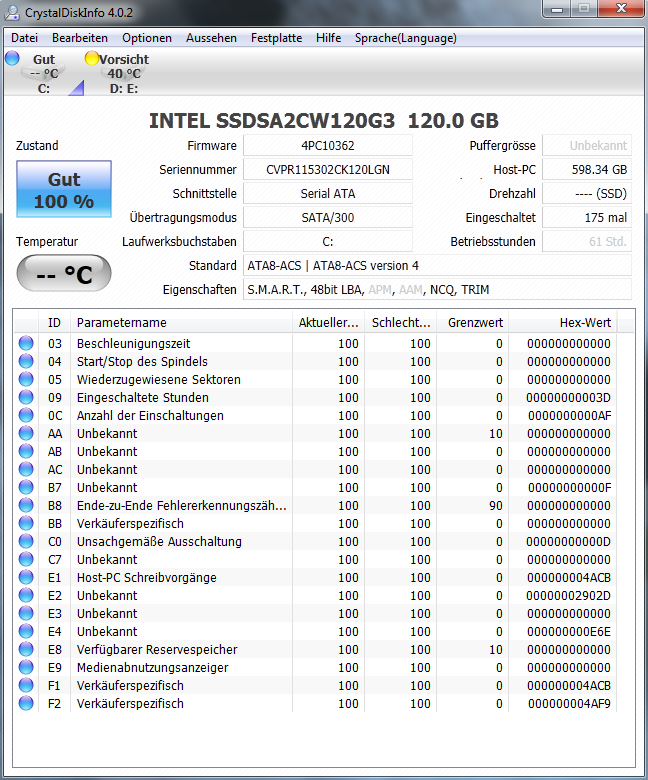The width and height of the screenshot is (648, 780).
Task: Click hex value 00000002902D in row E2
Action: coord(568,595)
